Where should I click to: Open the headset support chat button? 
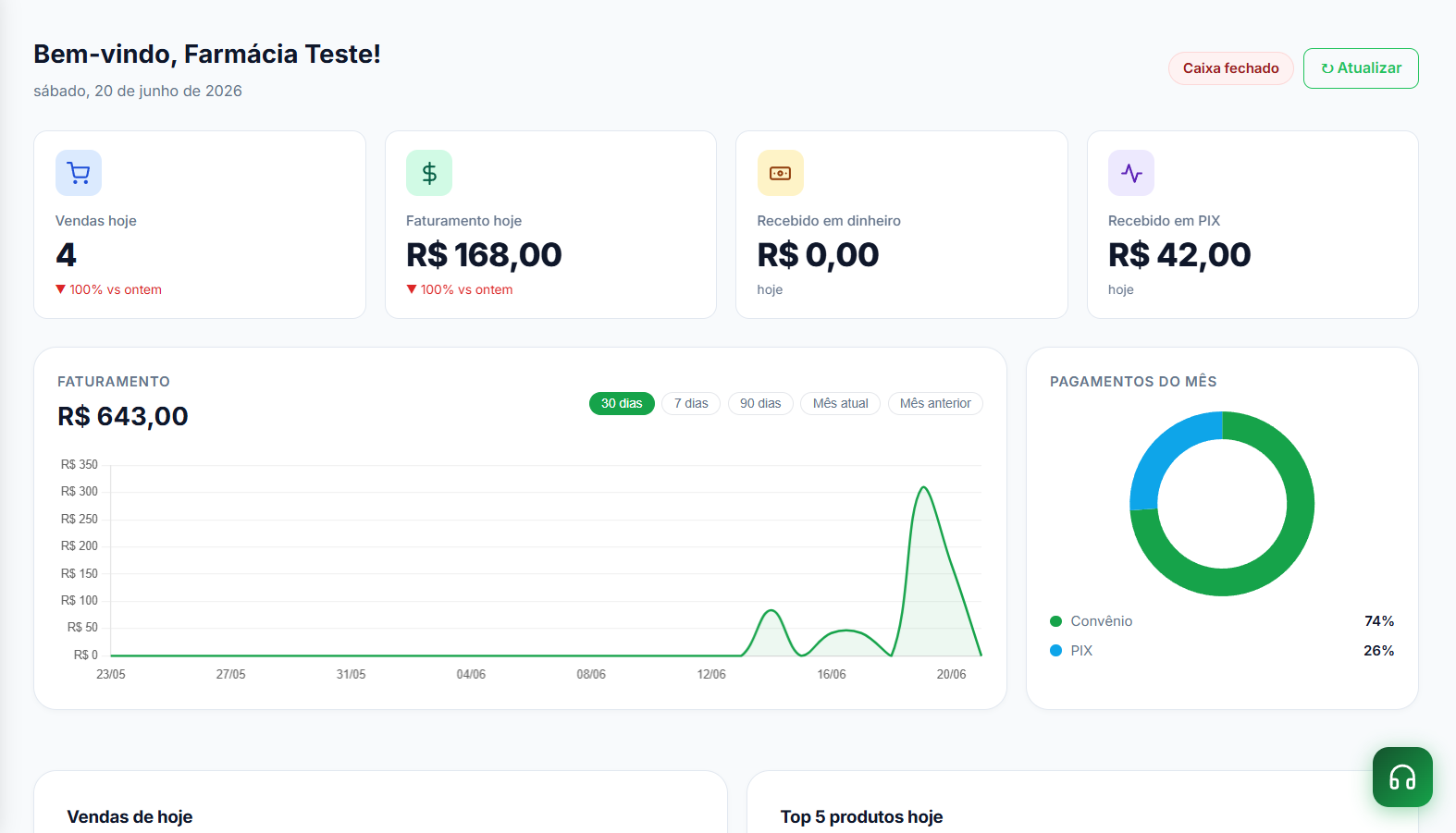click(x=1402, y=777)
